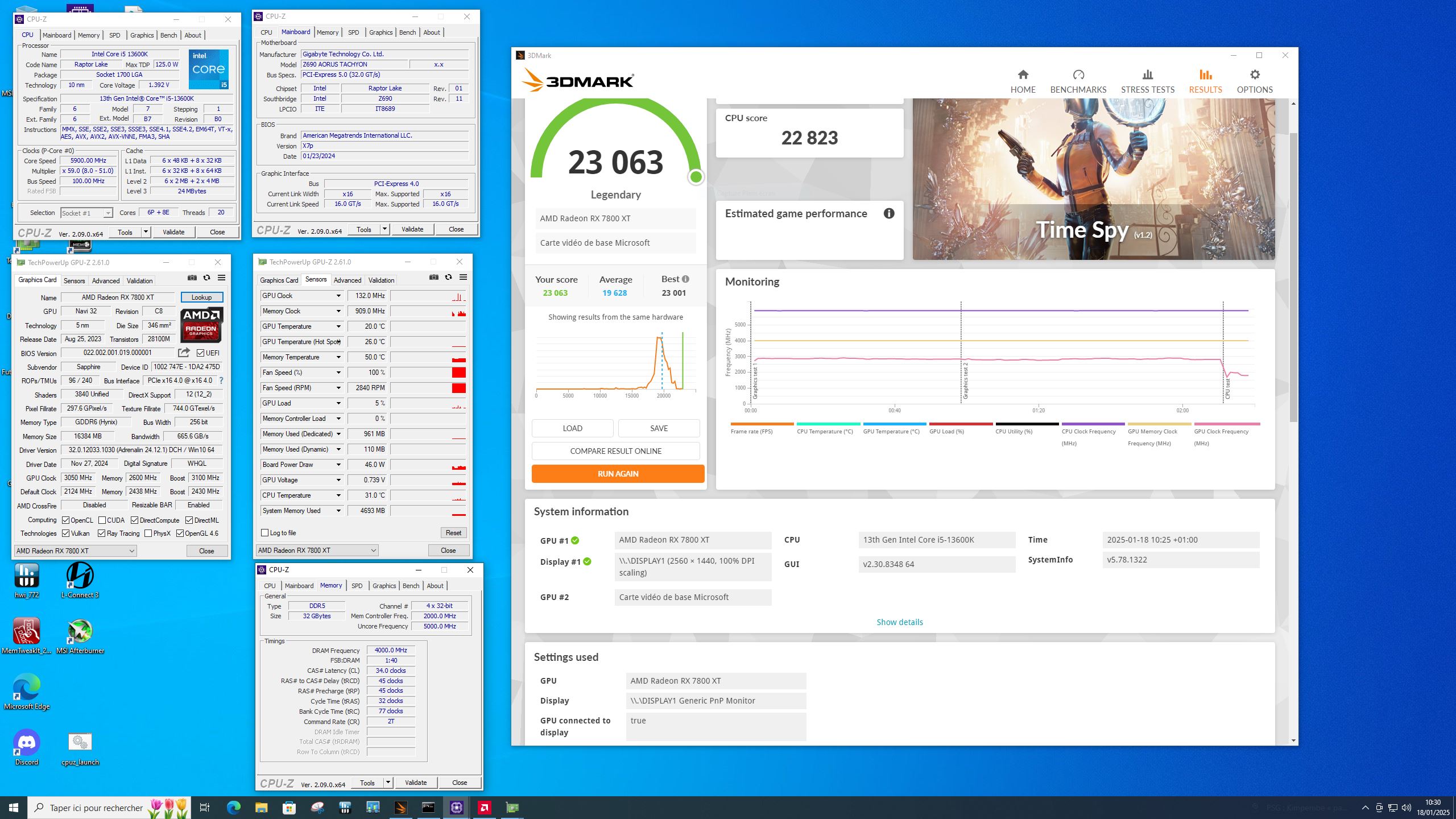Switch to SPD tab in CPU-Z CPU window
1456x819 pixels.
(x=115, y=35)
